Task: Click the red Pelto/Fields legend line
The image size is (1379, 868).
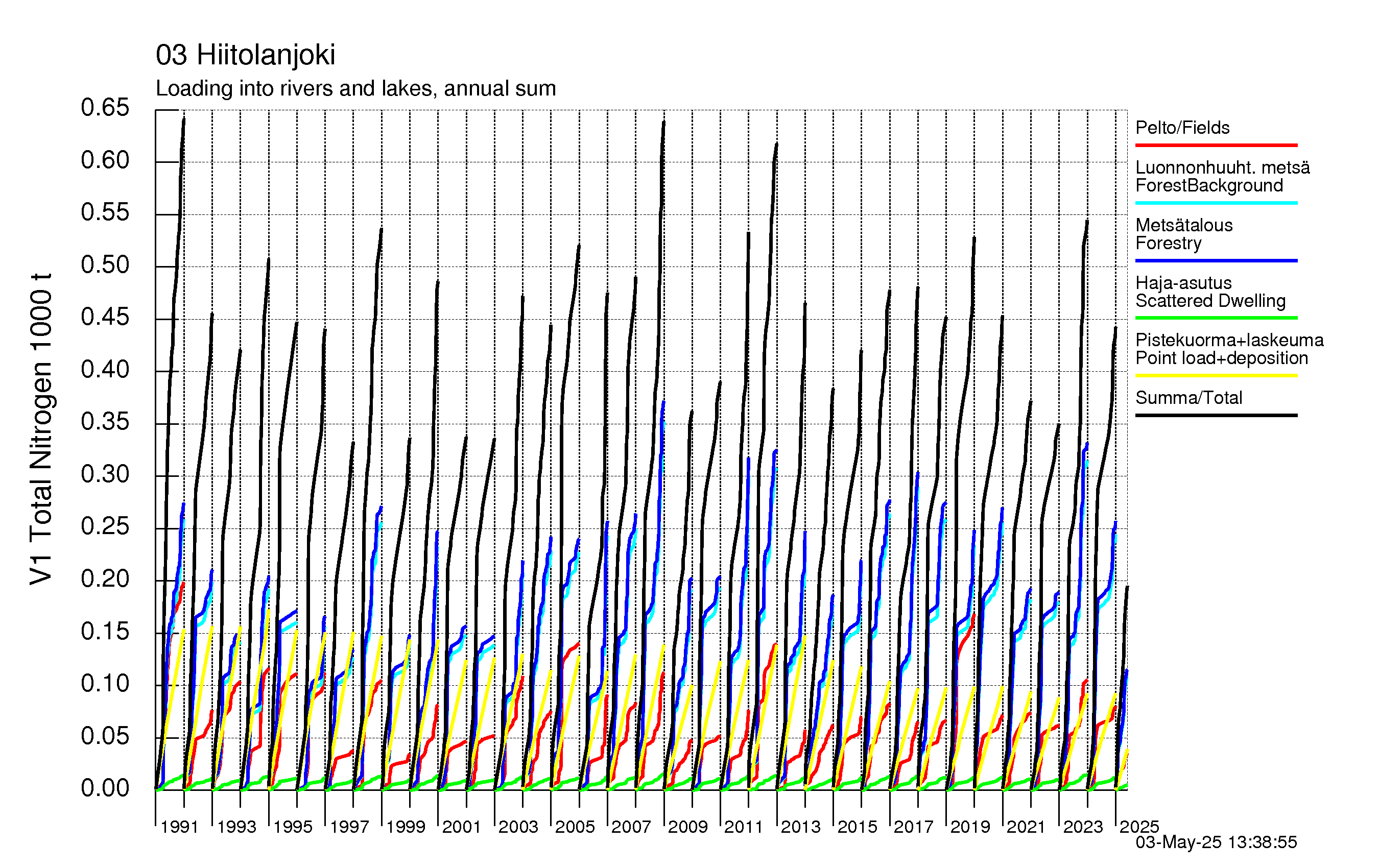Action: (1216, 146)
